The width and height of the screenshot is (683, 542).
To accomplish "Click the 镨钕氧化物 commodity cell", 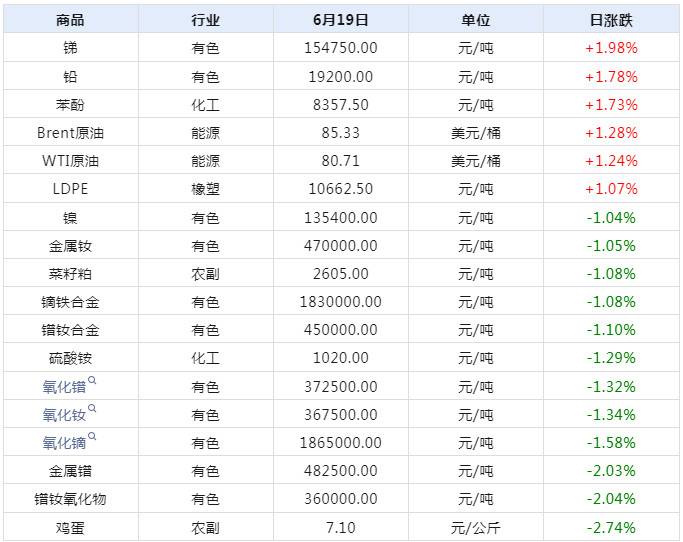I will 70,499.
